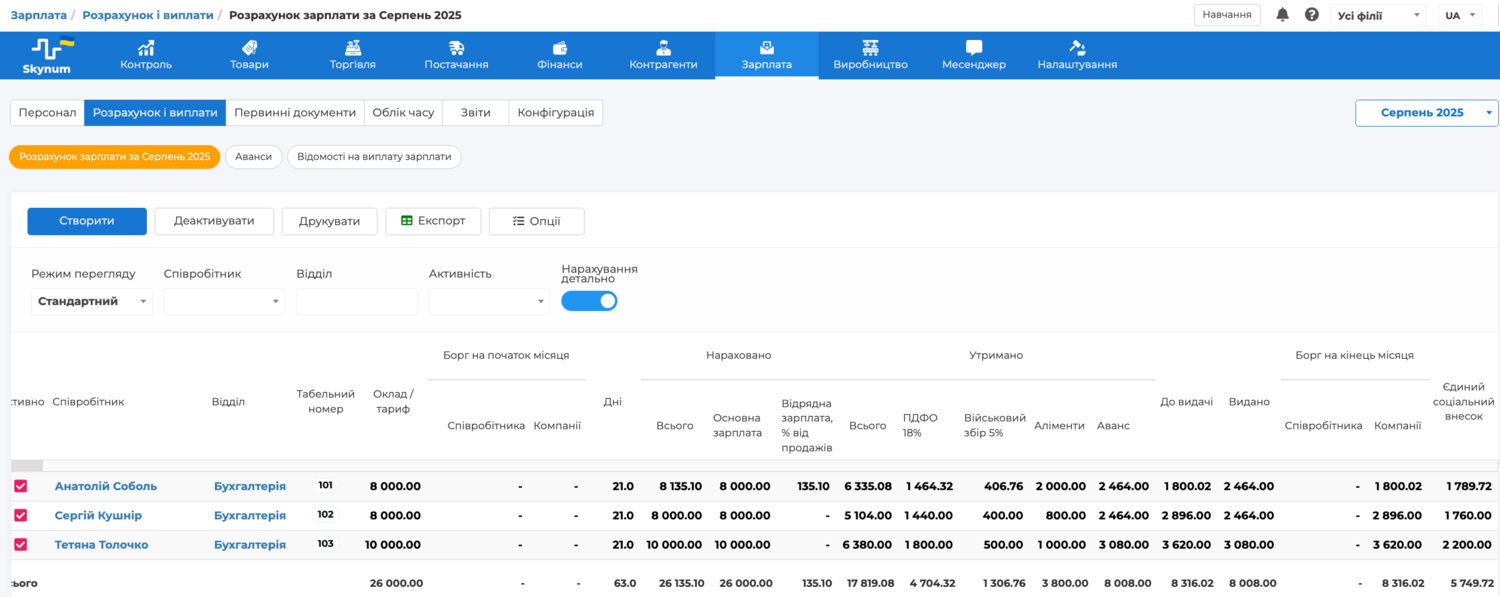Switch to the Відомості на виплату зарплати tab
This screenshot has width=1500, height=597.
(x=374, y=157)
